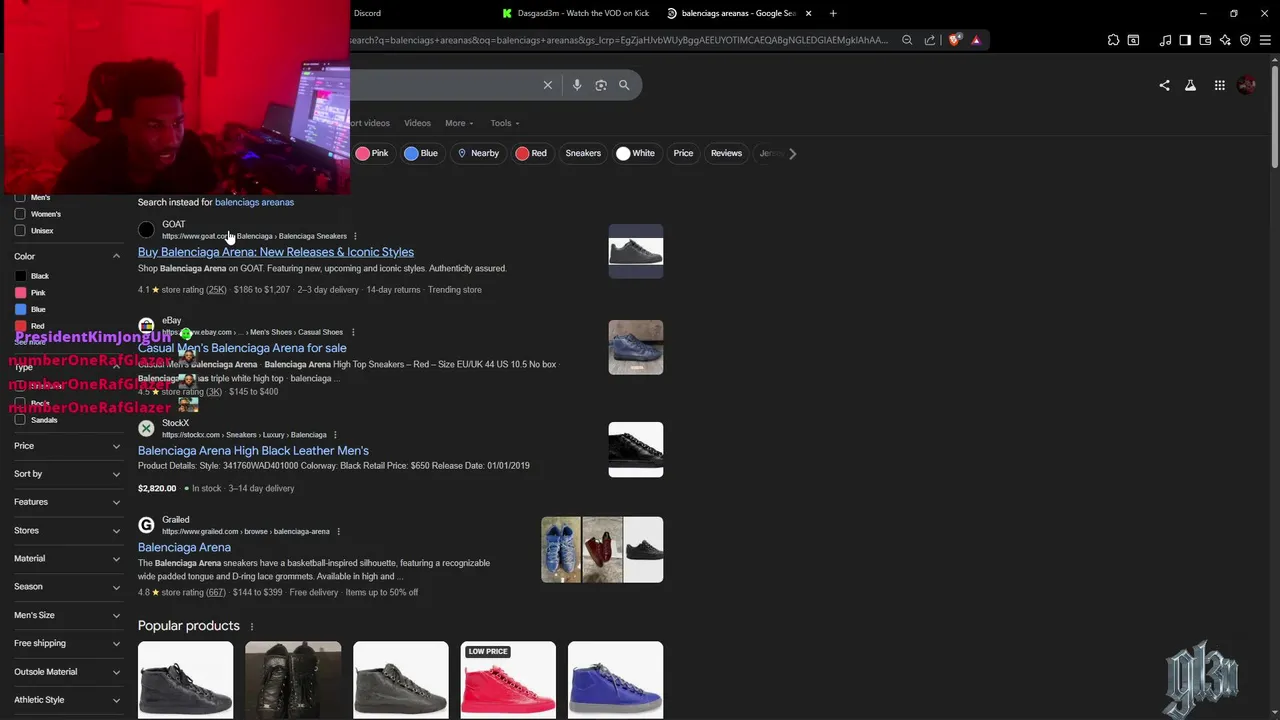Toggle the browser sidebar panel icon
The image size is (1280, 720).
click(x=1185, y=40)
